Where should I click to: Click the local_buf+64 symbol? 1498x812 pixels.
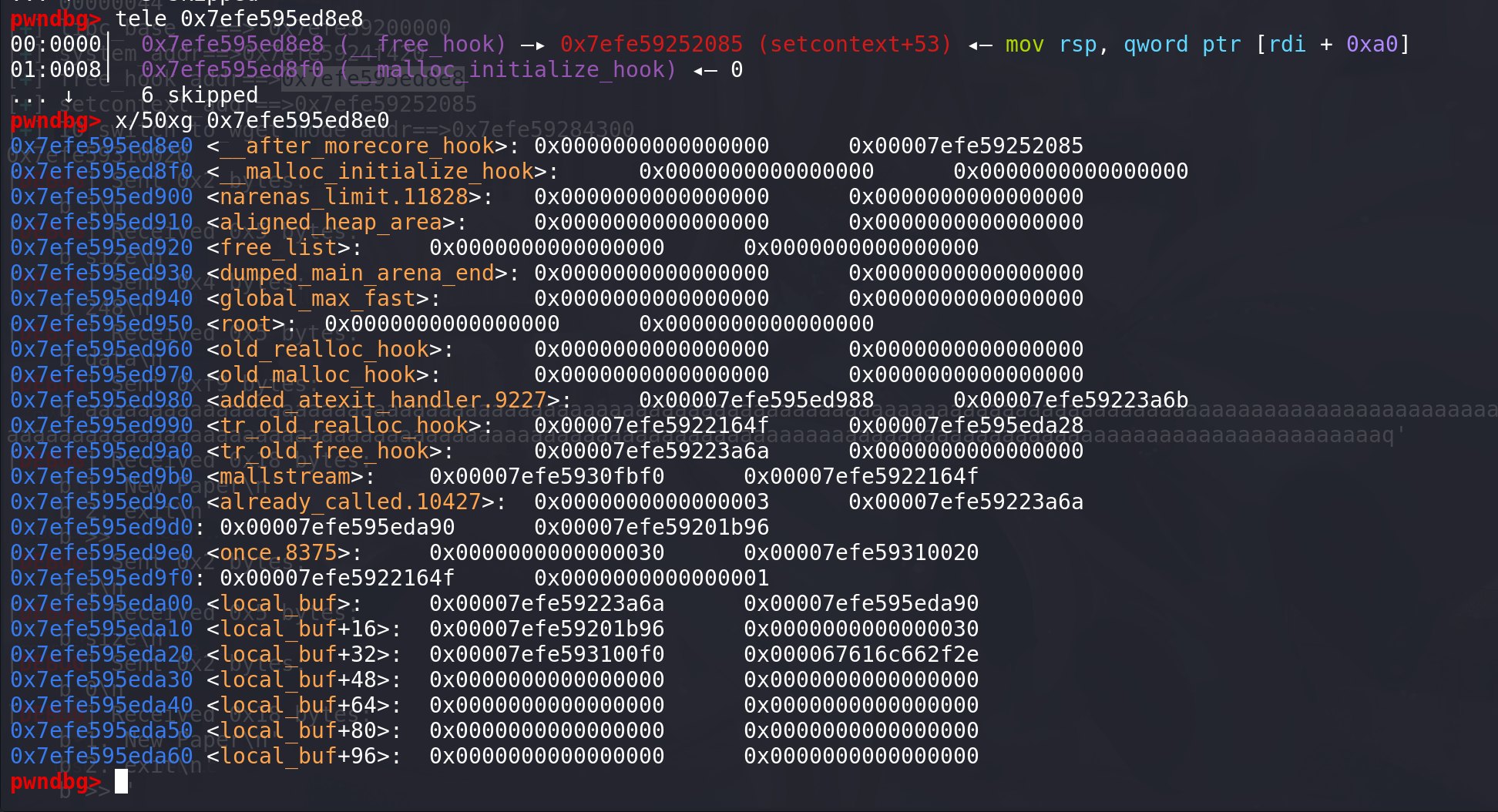click(298, 705)
